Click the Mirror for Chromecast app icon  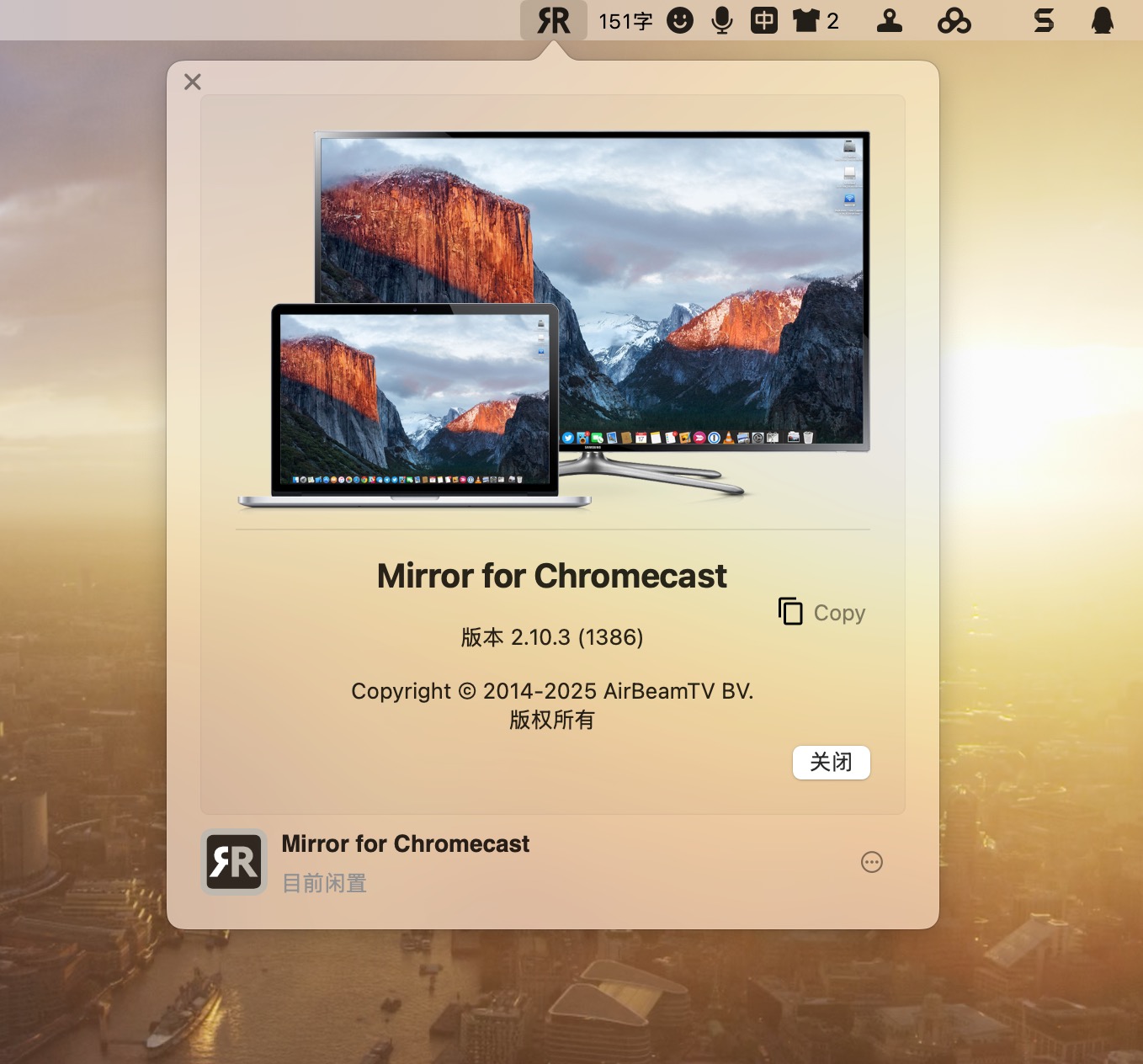pos(234,862)
